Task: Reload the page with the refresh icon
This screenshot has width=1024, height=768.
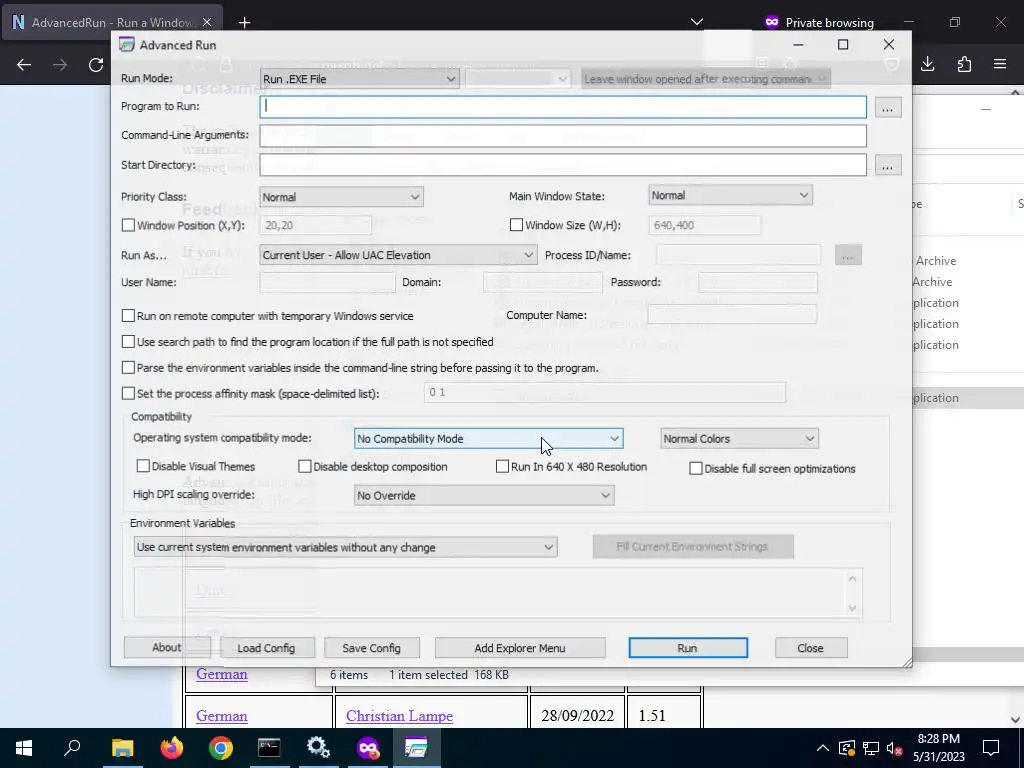Action: coord(96,65)
